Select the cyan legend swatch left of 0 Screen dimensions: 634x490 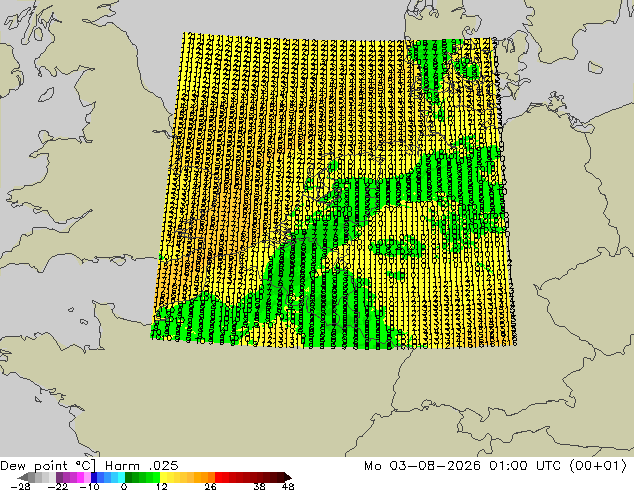click(121, 477)
